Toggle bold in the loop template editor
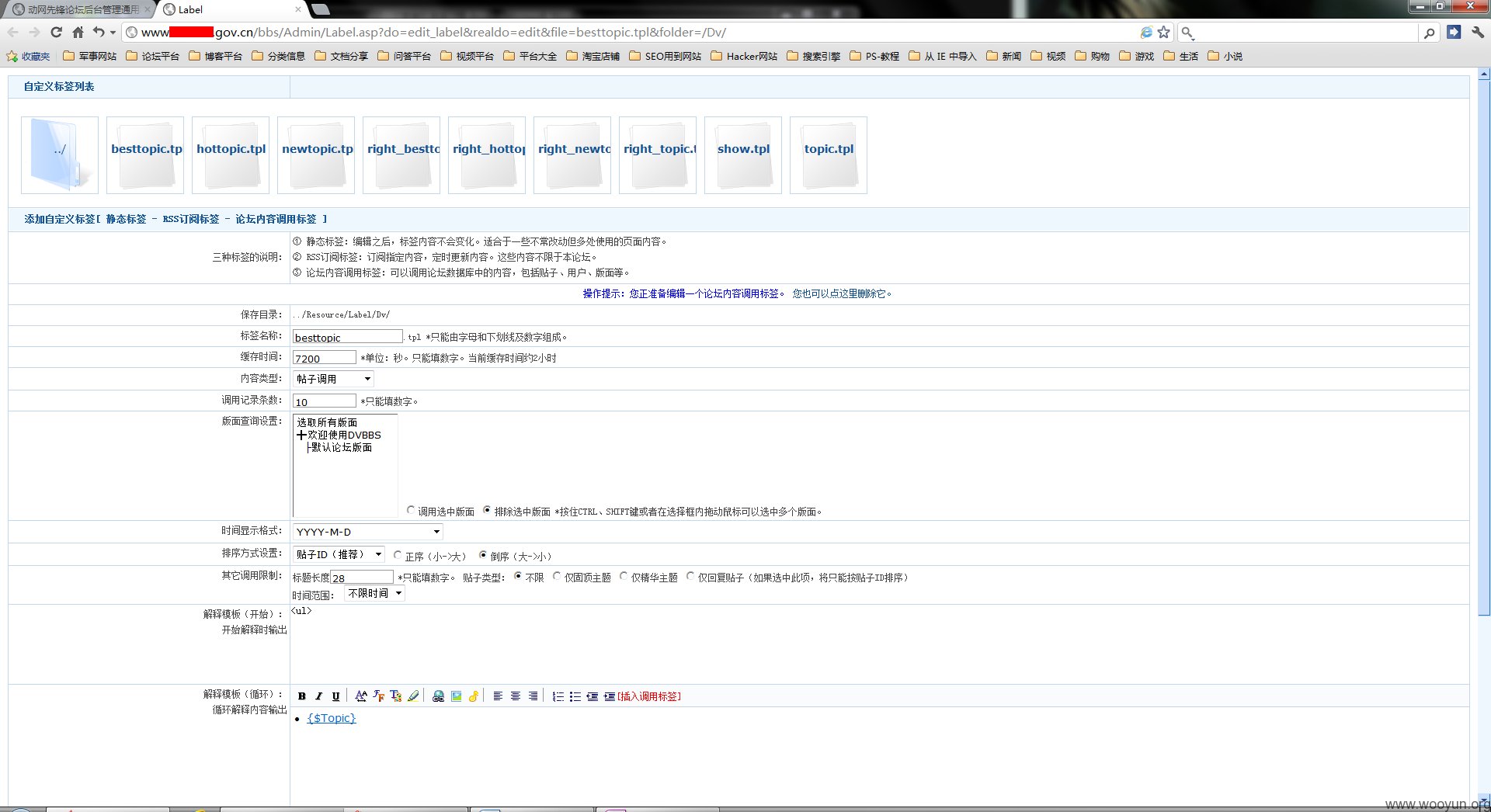Viewport: 1491px width, 812px height. click(302, 696)
